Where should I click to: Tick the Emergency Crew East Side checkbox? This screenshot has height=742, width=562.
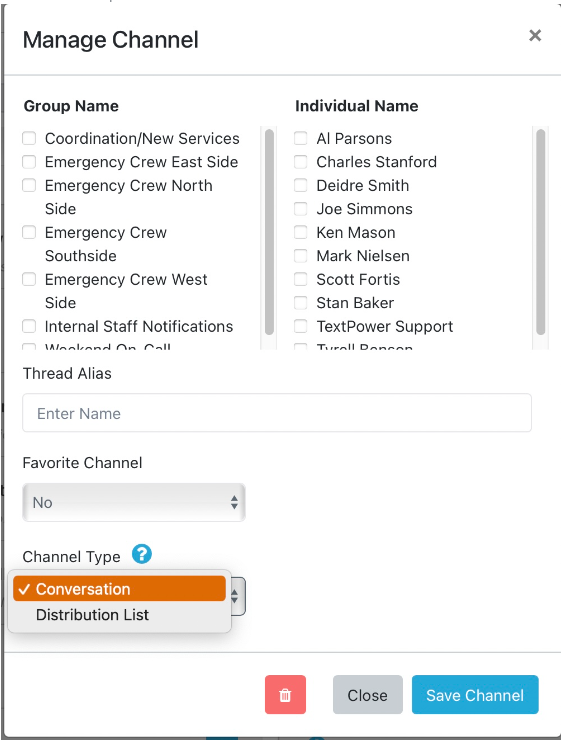click(29, 162)
